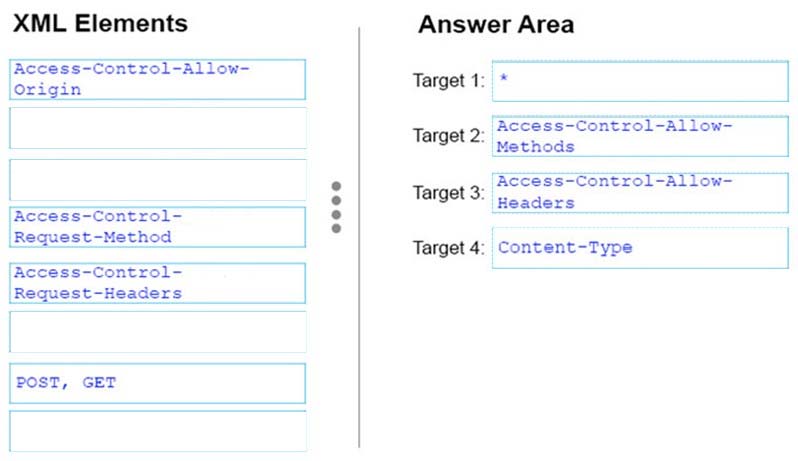Select the Access-Control-Allow-Origin element

tap(157, 79)
